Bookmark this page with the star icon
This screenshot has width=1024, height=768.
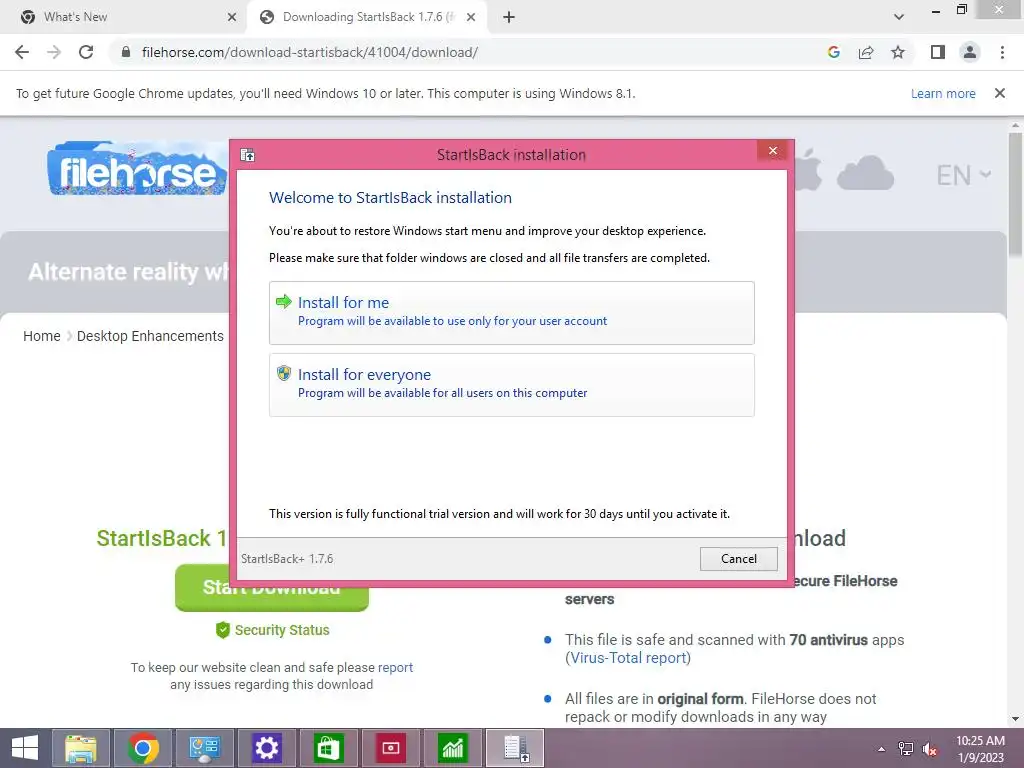click(x=898, y=52)
